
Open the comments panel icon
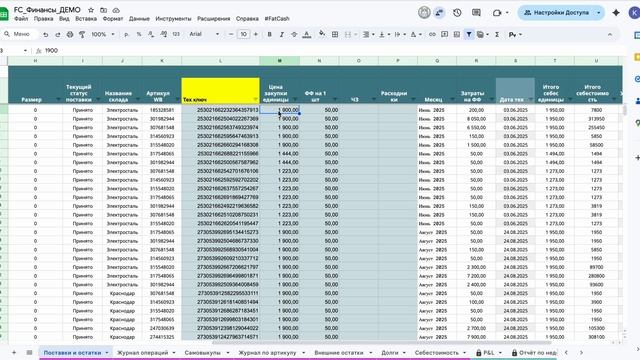click(x=476, y=13)
